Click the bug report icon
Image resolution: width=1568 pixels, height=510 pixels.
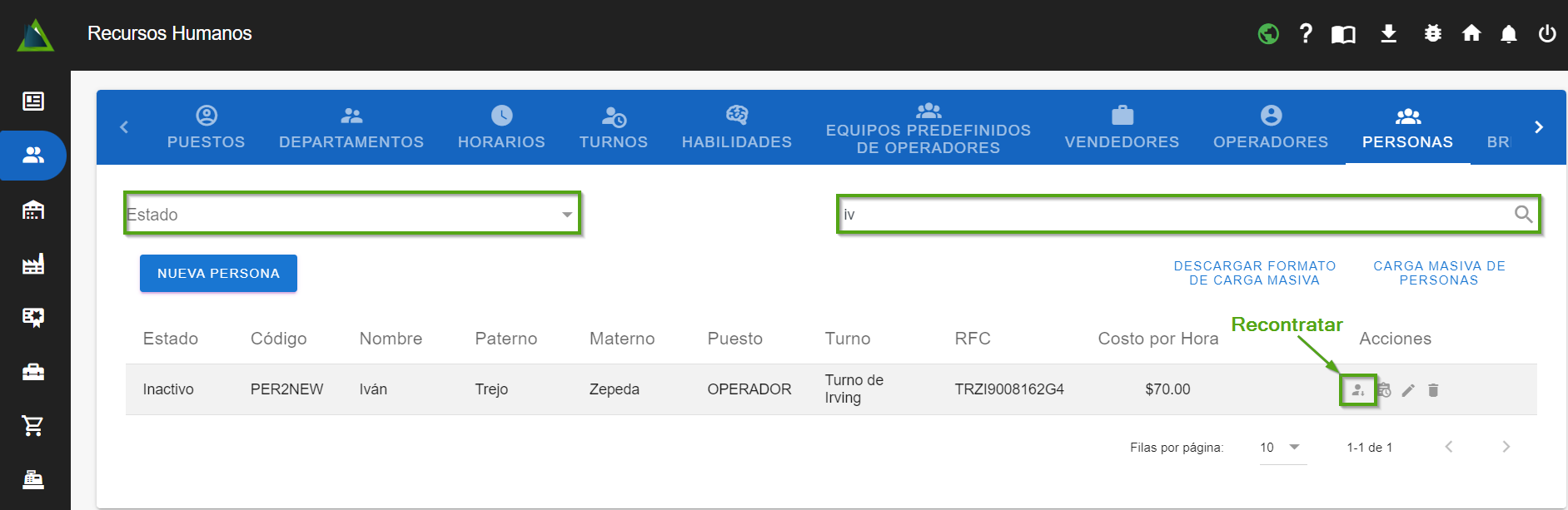(1432, 33)
